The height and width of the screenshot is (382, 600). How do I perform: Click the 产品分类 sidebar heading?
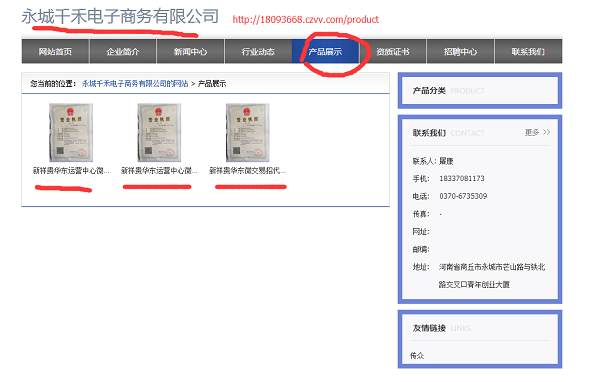pyautogui.click(x=429, y=91)
